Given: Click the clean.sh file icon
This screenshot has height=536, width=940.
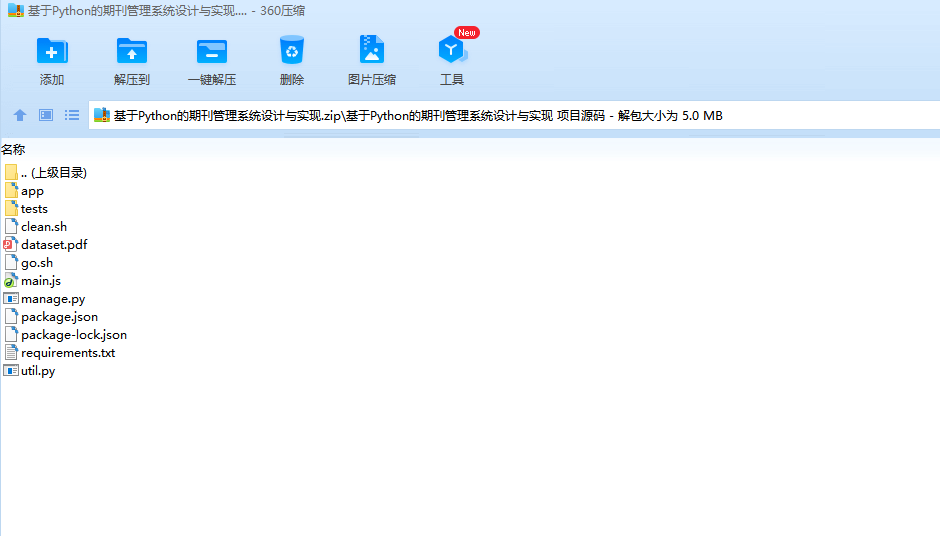Looking at the screenshot, I should point(11,227).
